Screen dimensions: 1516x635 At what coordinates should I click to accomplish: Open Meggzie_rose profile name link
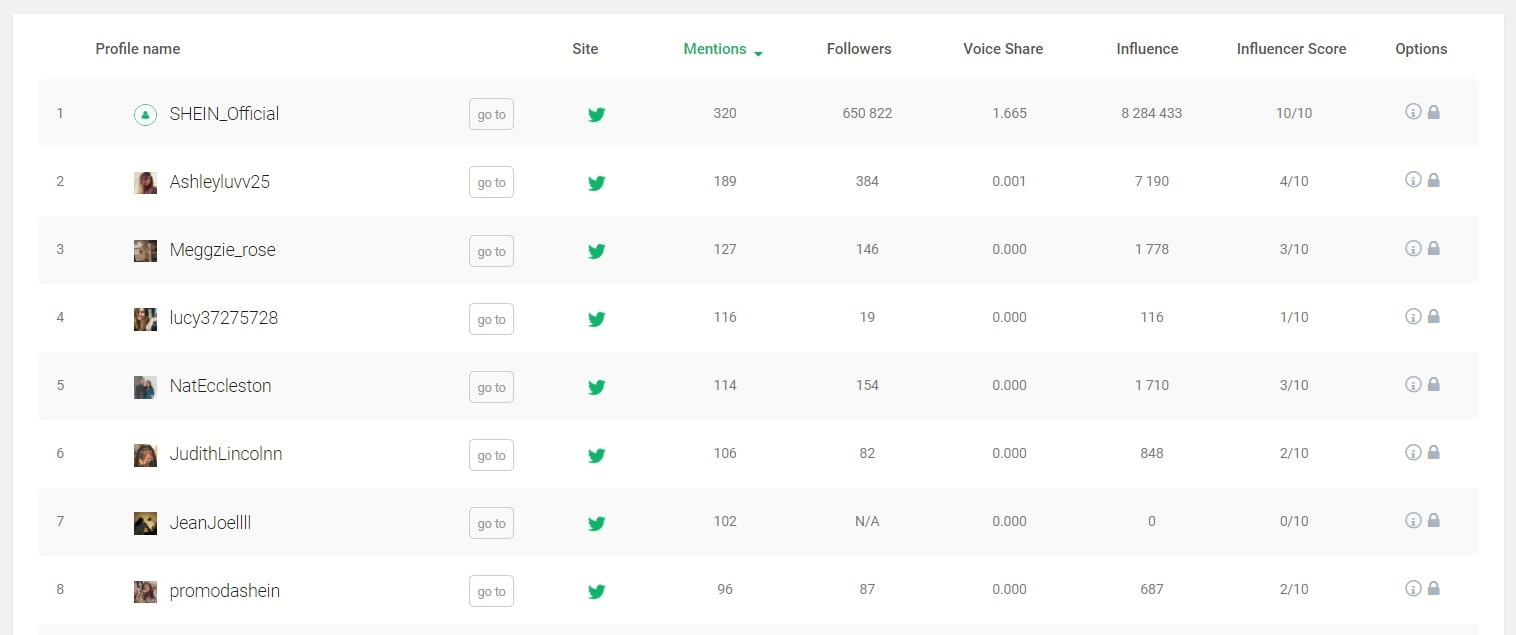(222, 250)
